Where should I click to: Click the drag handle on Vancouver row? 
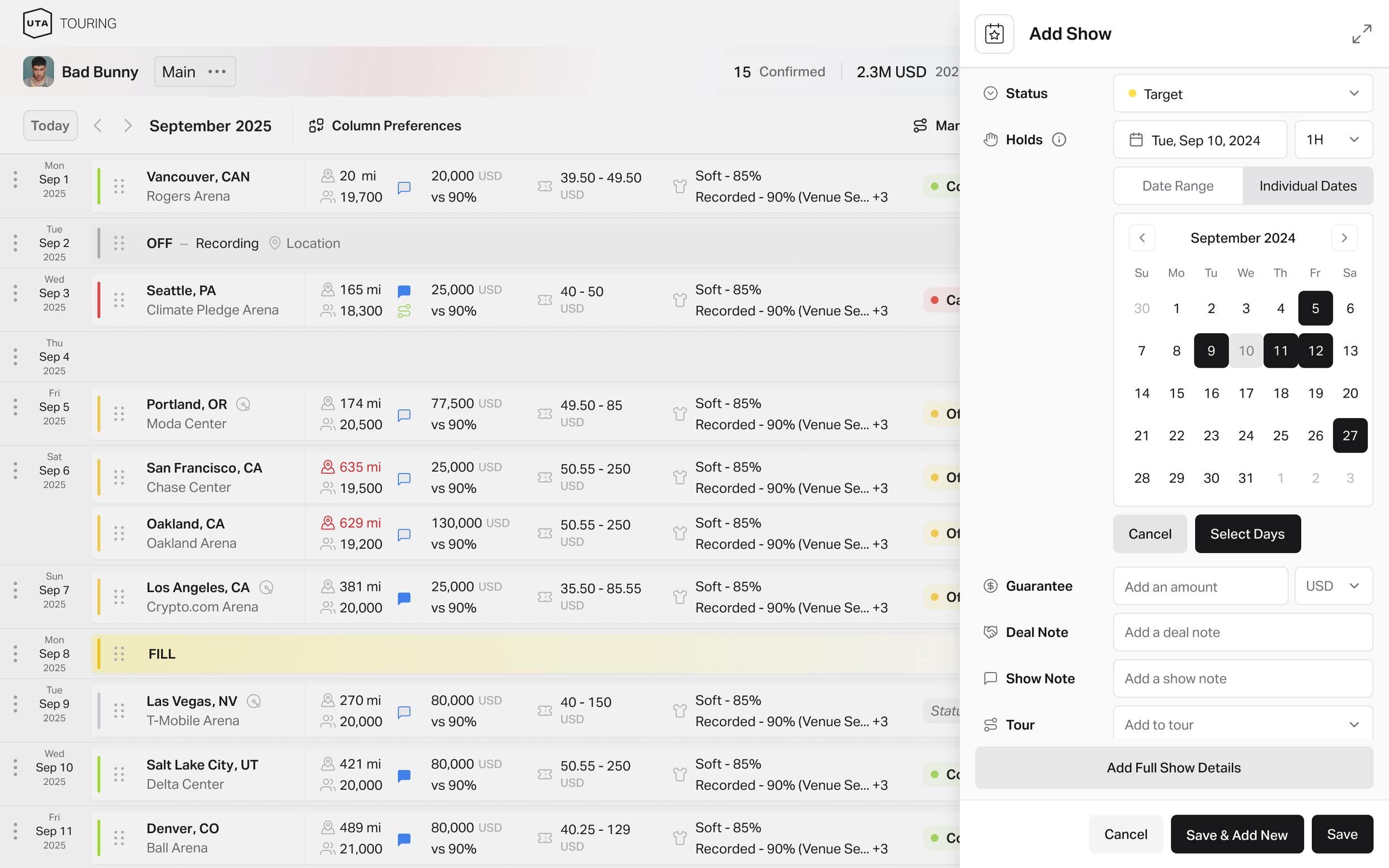119,186
